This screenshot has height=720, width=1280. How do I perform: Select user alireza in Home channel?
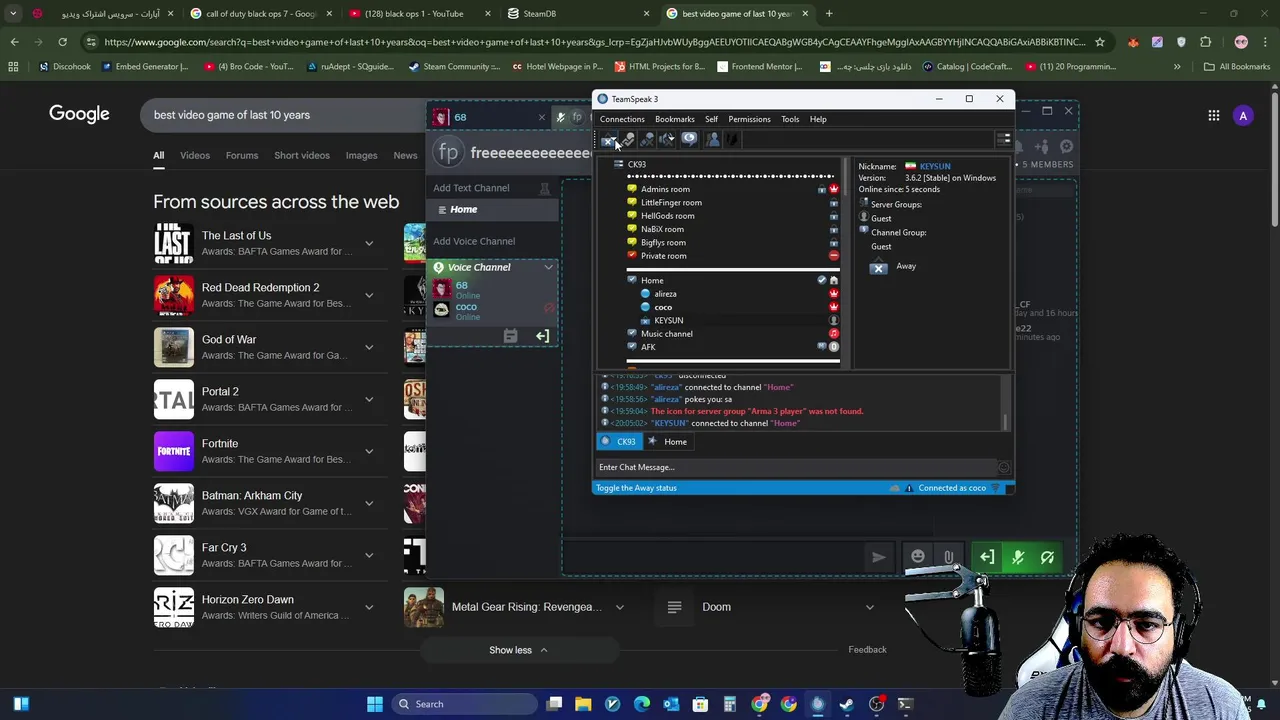tap(665, 294)
